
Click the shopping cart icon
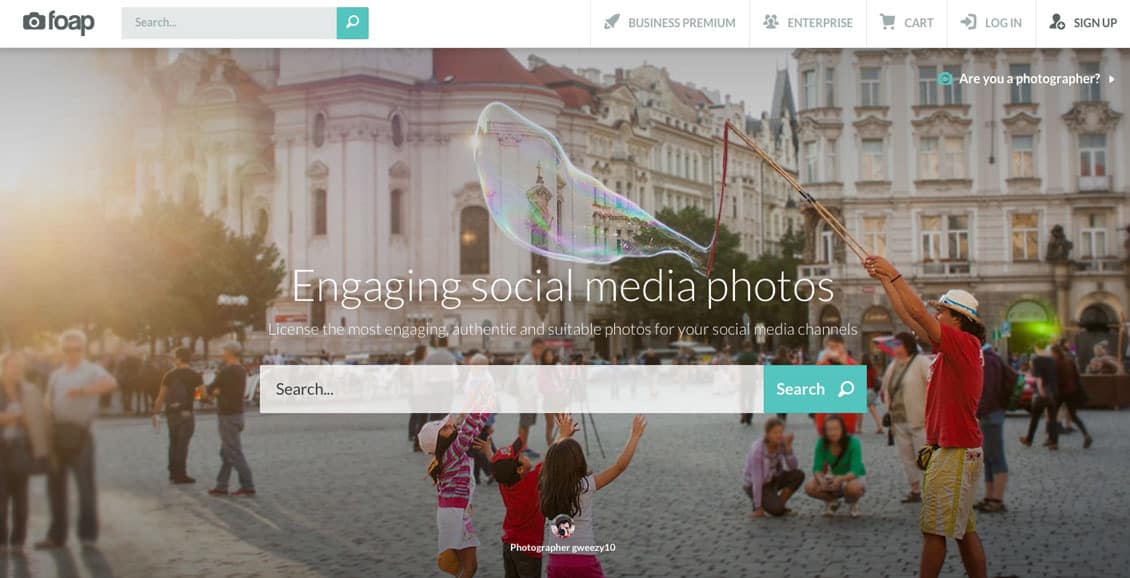(x=887, y=22)
